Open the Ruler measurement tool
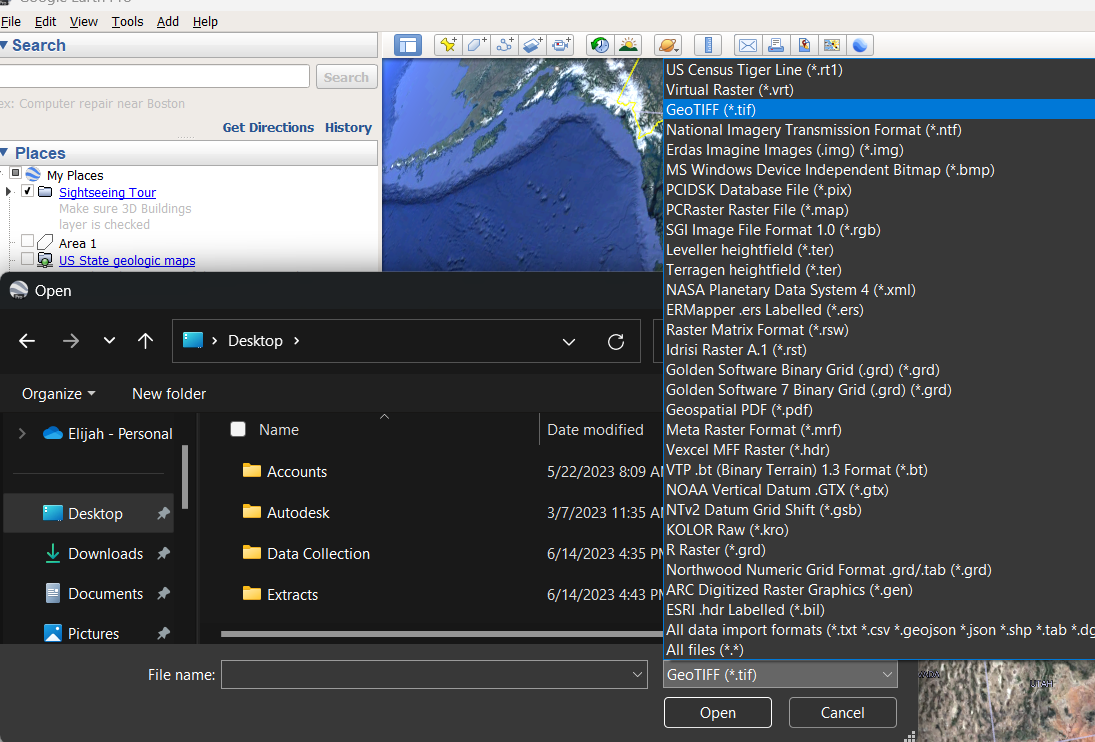The image size is (1095, 742). point(708,45)
